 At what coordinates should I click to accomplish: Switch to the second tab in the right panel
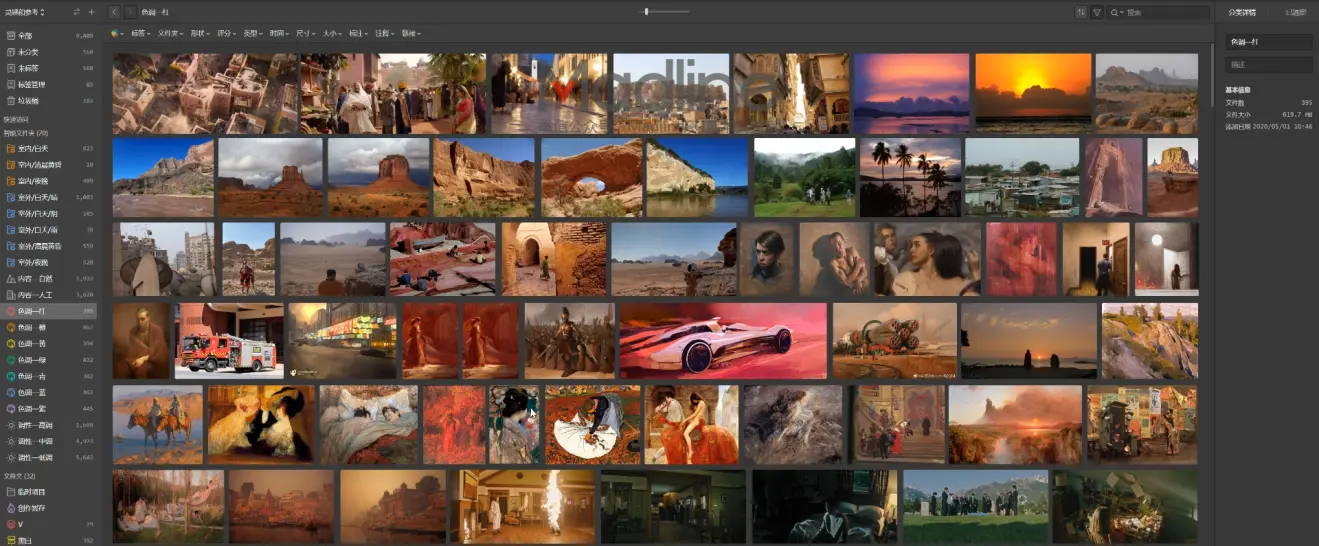click(1296, 12)
